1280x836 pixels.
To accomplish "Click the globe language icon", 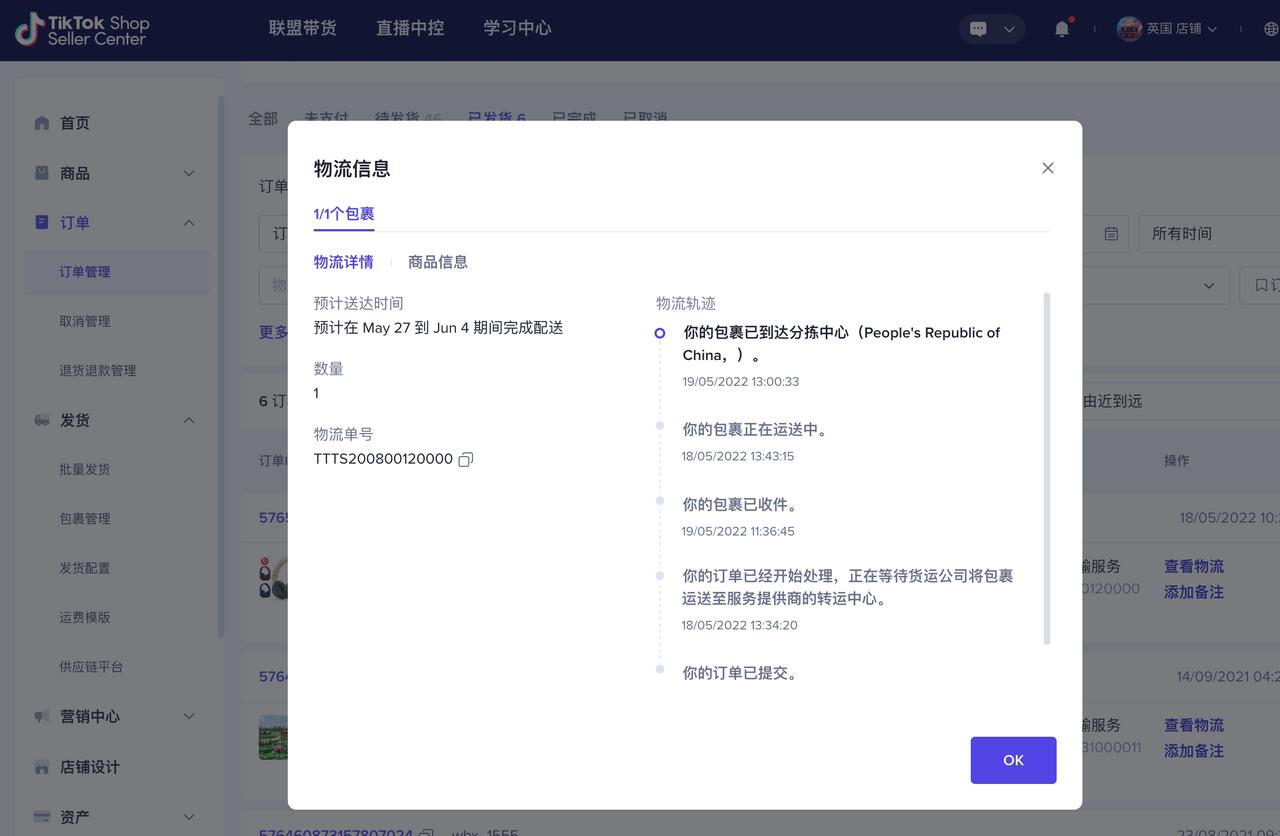I will click(x=1271, y=29).
